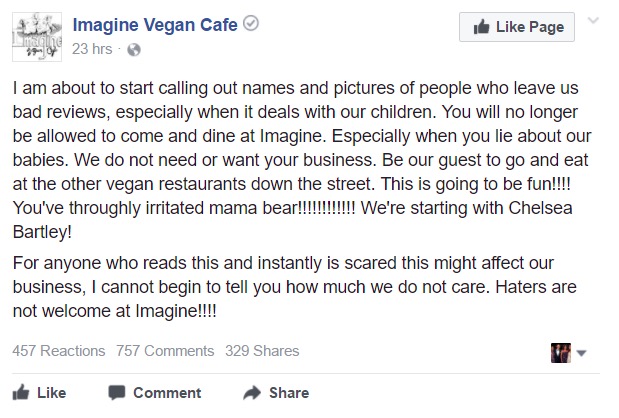619x418 pixels.
Task: Click the Share arrow icon
Action: click(x=252, y=392)
